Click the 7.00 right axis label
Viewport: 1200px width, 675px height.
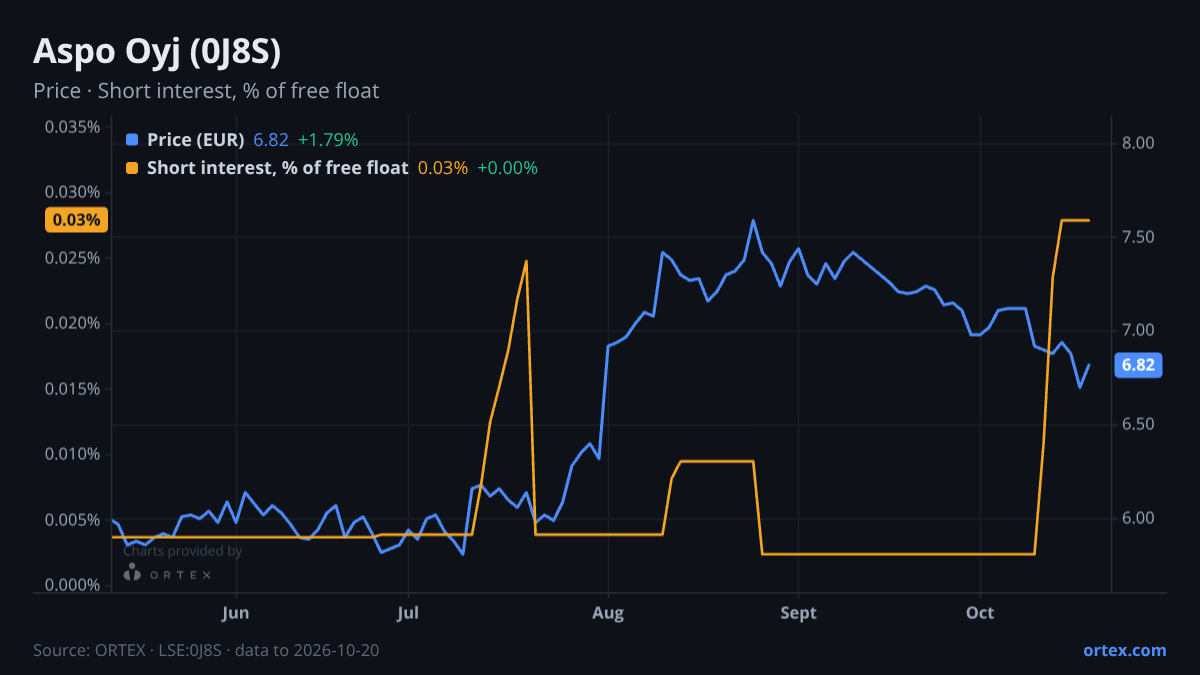tap(1138, 330)
